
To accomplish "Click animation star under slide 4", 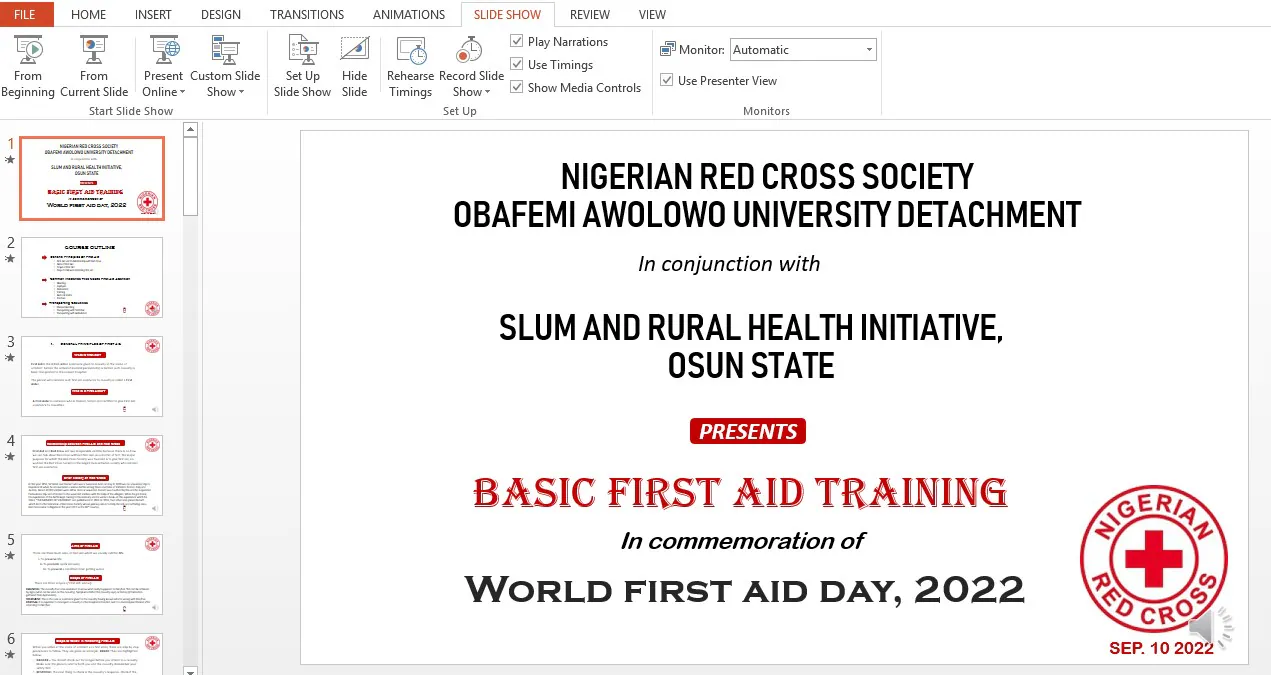I will pyautogui.click(x=10, y=457).
